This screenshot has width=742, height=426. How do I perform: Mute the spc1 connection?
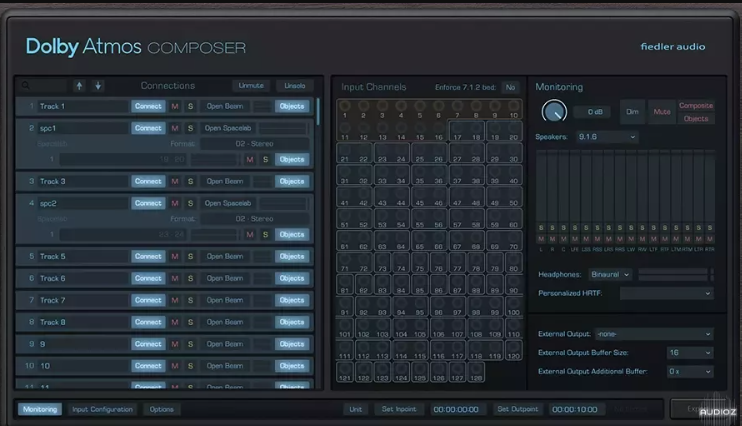[175, 128]
